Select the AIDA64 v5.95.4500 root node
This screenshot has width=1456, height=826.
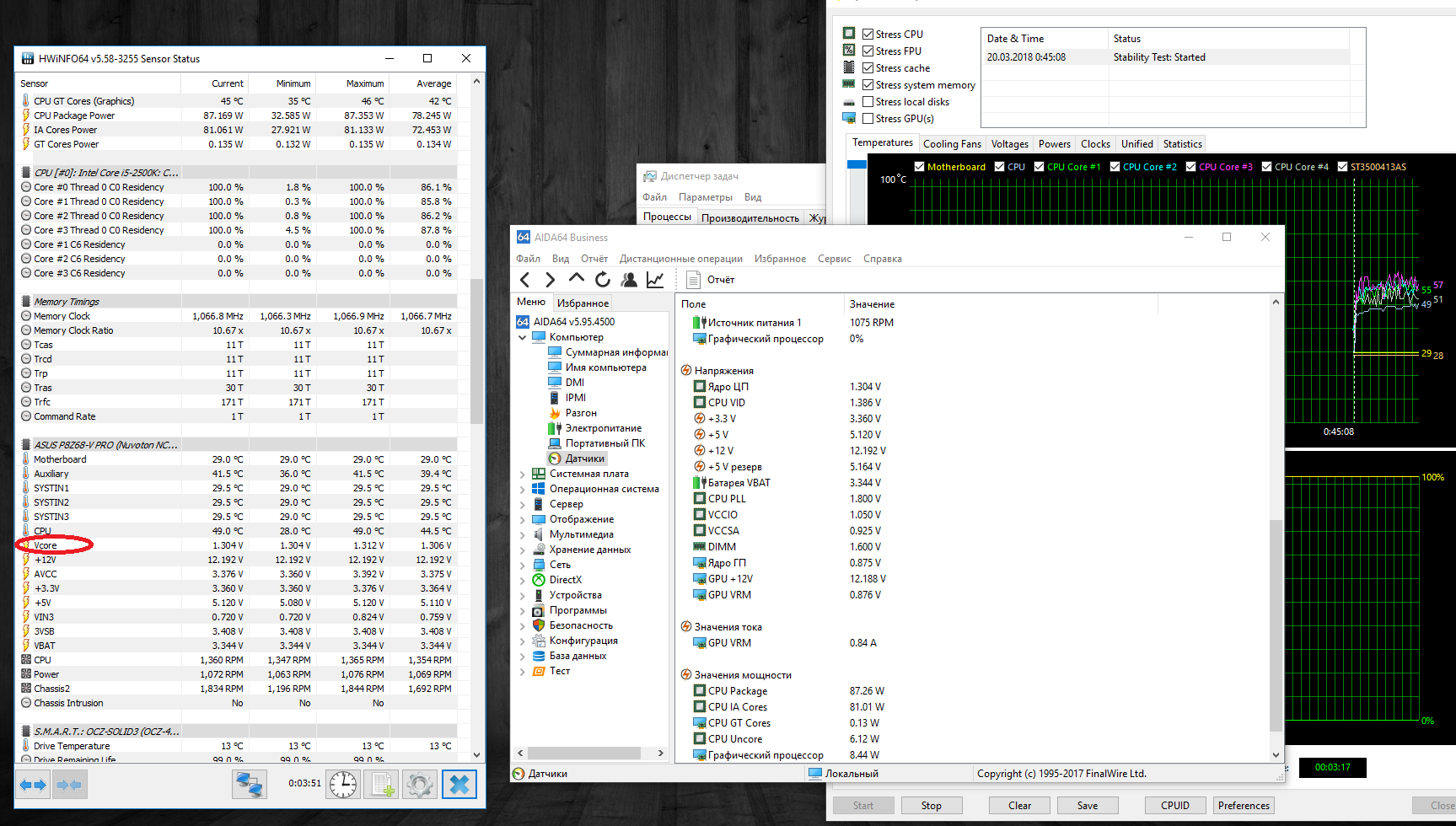[573, 322]
